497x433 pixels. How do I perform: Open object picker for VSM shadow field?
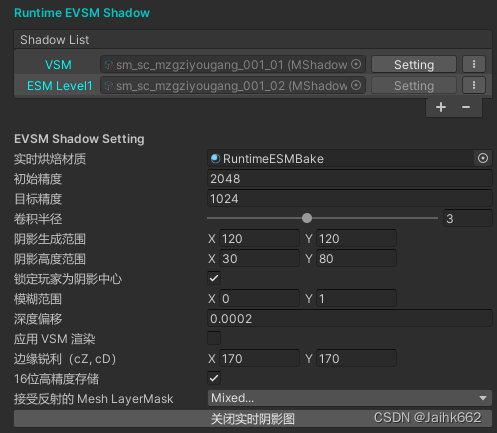click(x=356, y=64)
